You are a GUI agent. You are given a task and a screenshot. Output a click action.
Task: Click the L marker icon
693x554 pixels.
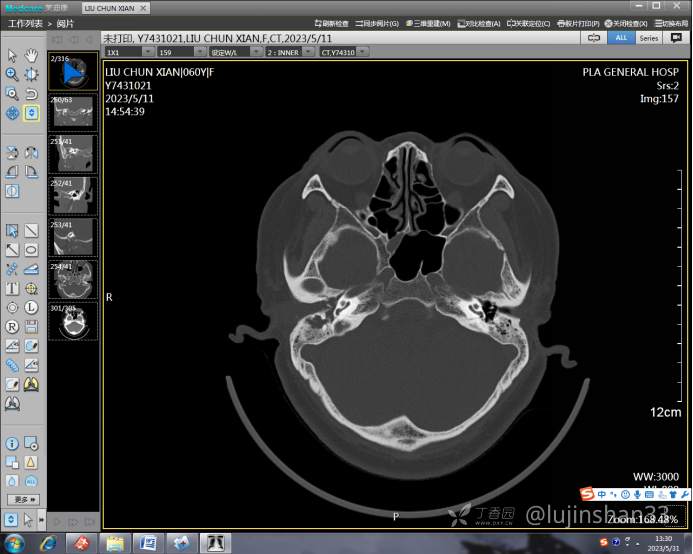tap(31, 308)
